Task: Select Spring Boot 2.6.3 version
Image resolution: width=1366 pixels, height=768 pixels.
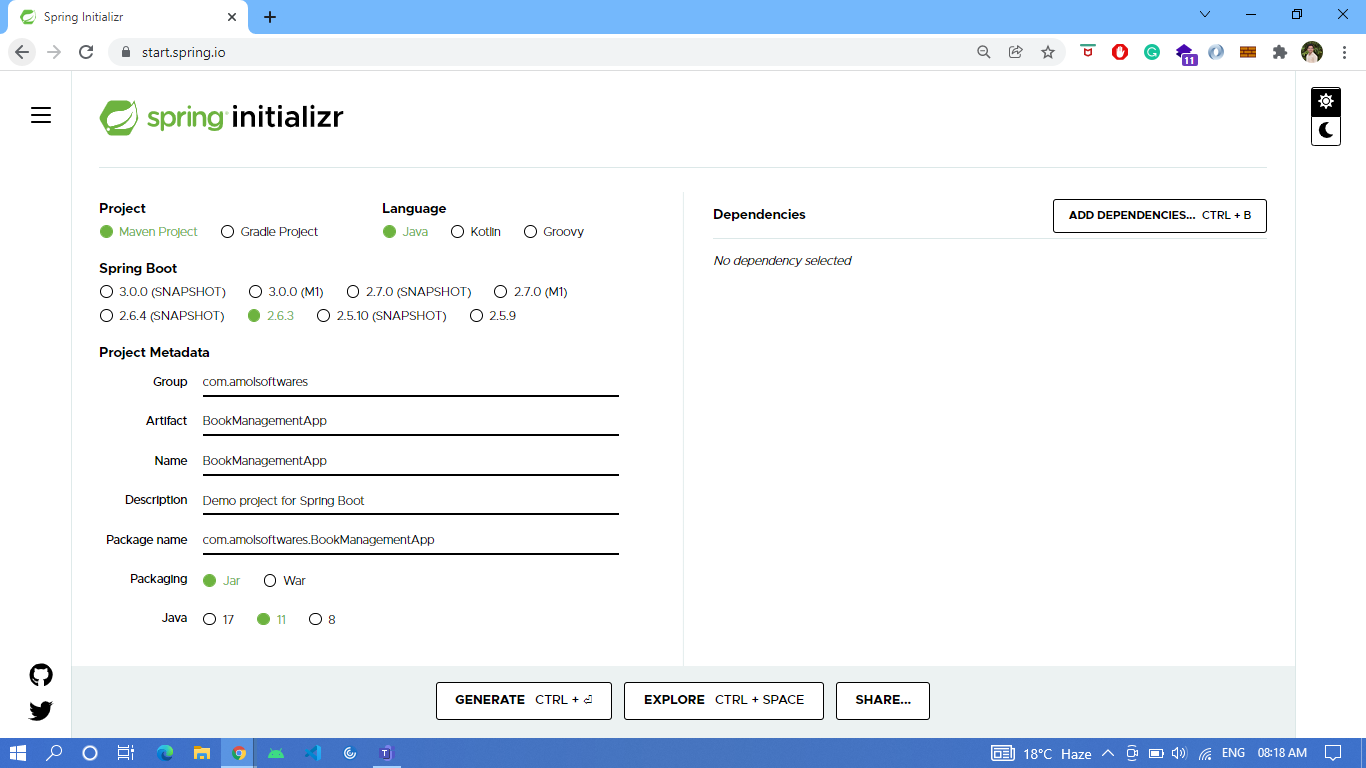Action: point(270,316)
